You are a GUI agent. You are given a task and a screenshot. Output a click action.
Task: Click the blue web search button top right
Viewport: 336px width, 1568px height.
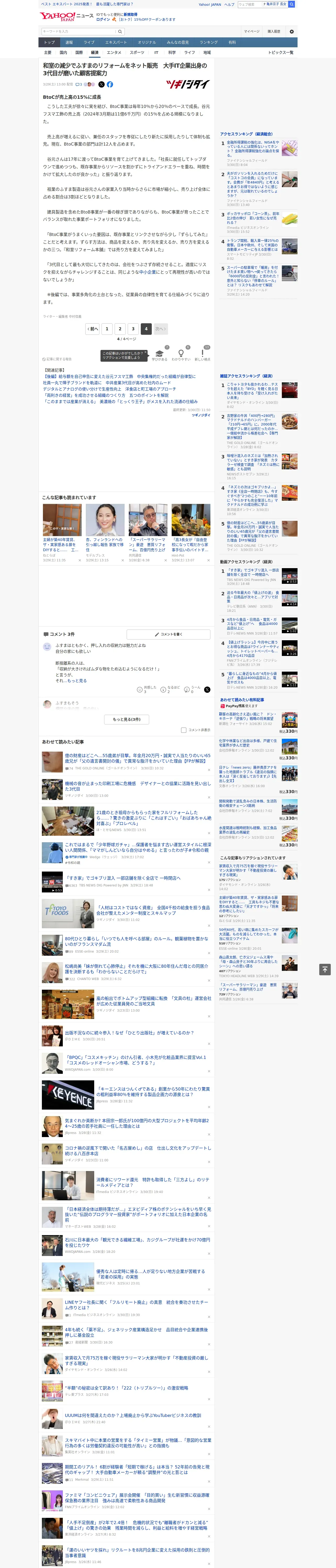(292, 4)
